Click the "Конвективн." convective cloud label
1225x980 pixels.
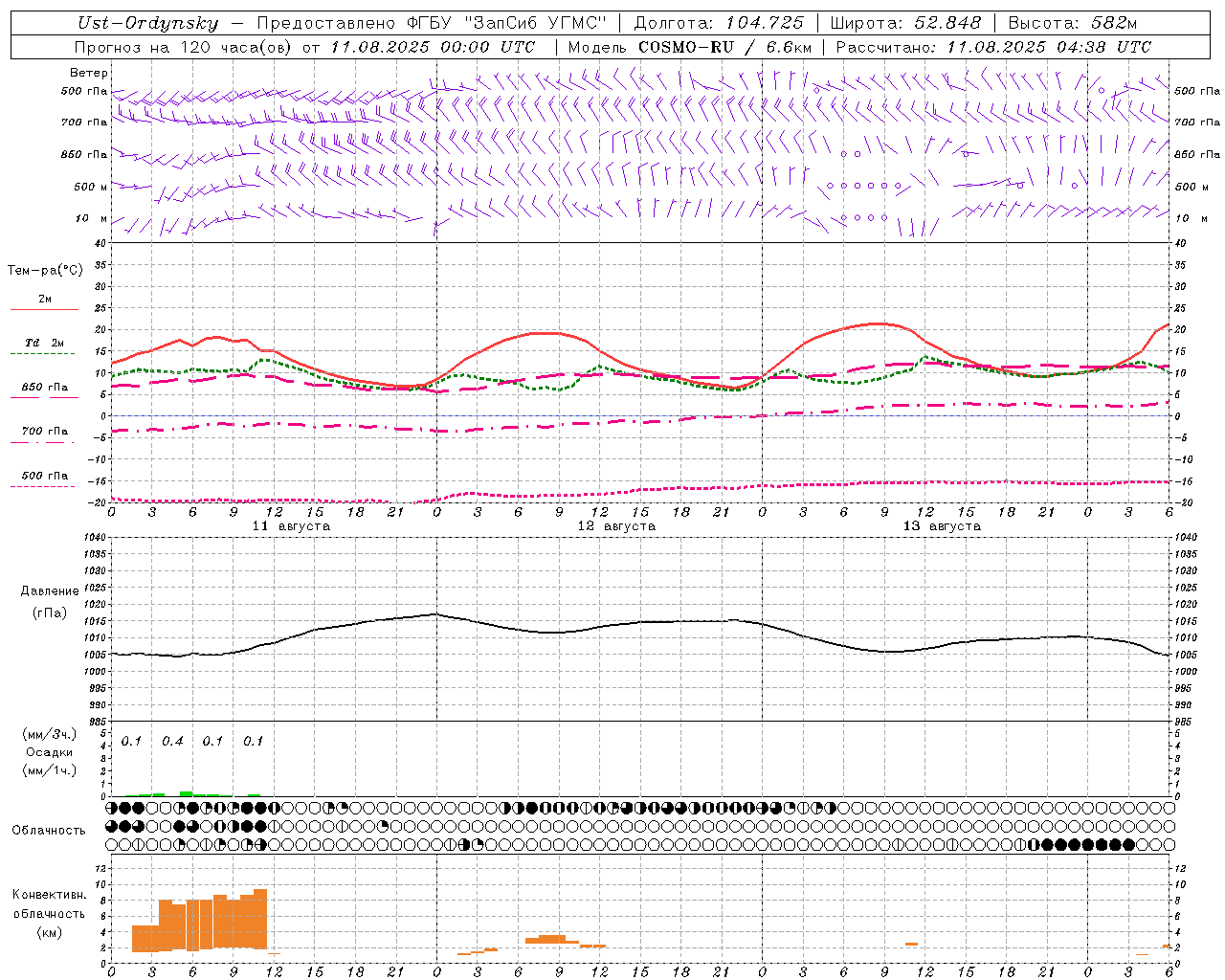49,895
